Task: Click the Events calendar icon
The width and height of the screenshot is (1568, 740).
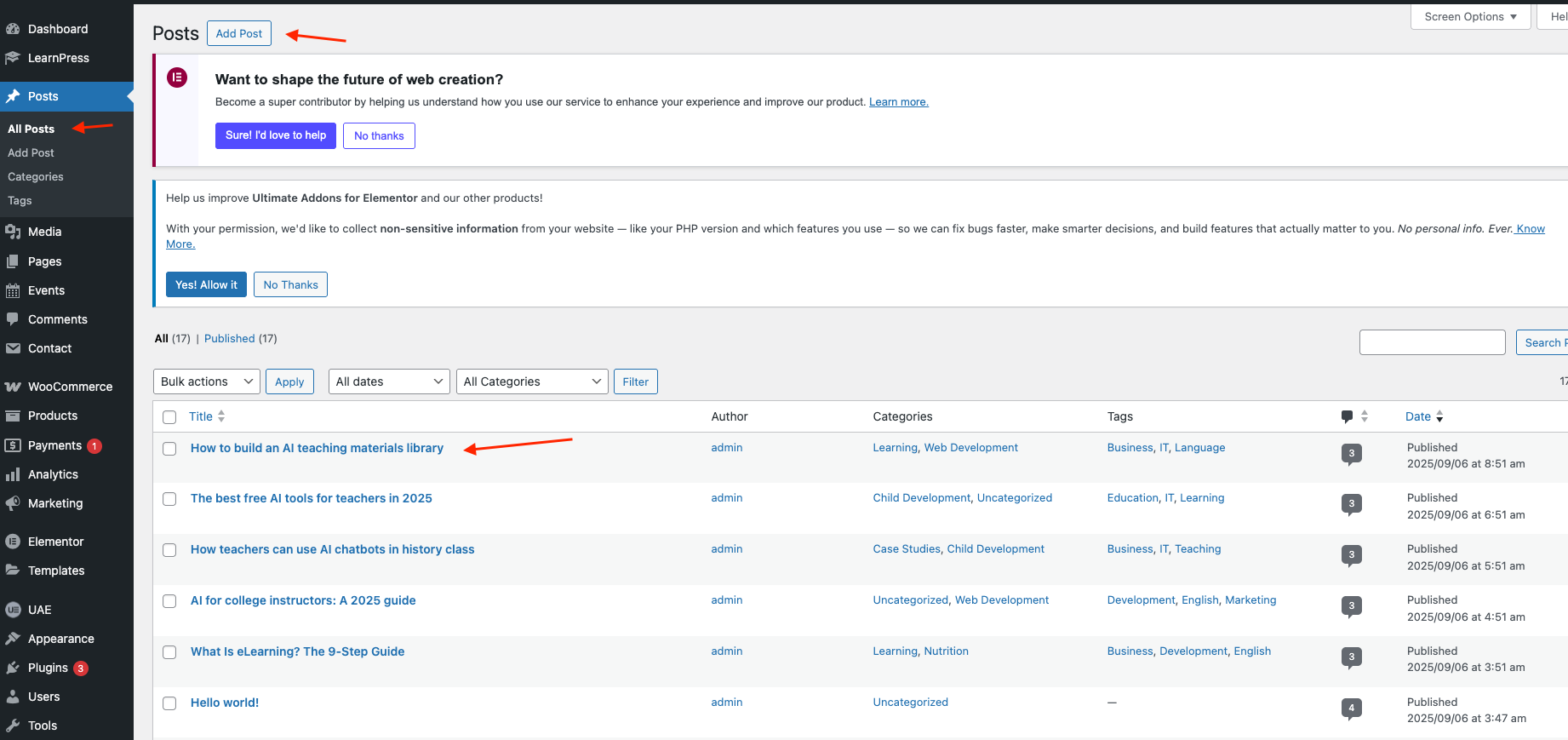Action: [x=13, y=290]
